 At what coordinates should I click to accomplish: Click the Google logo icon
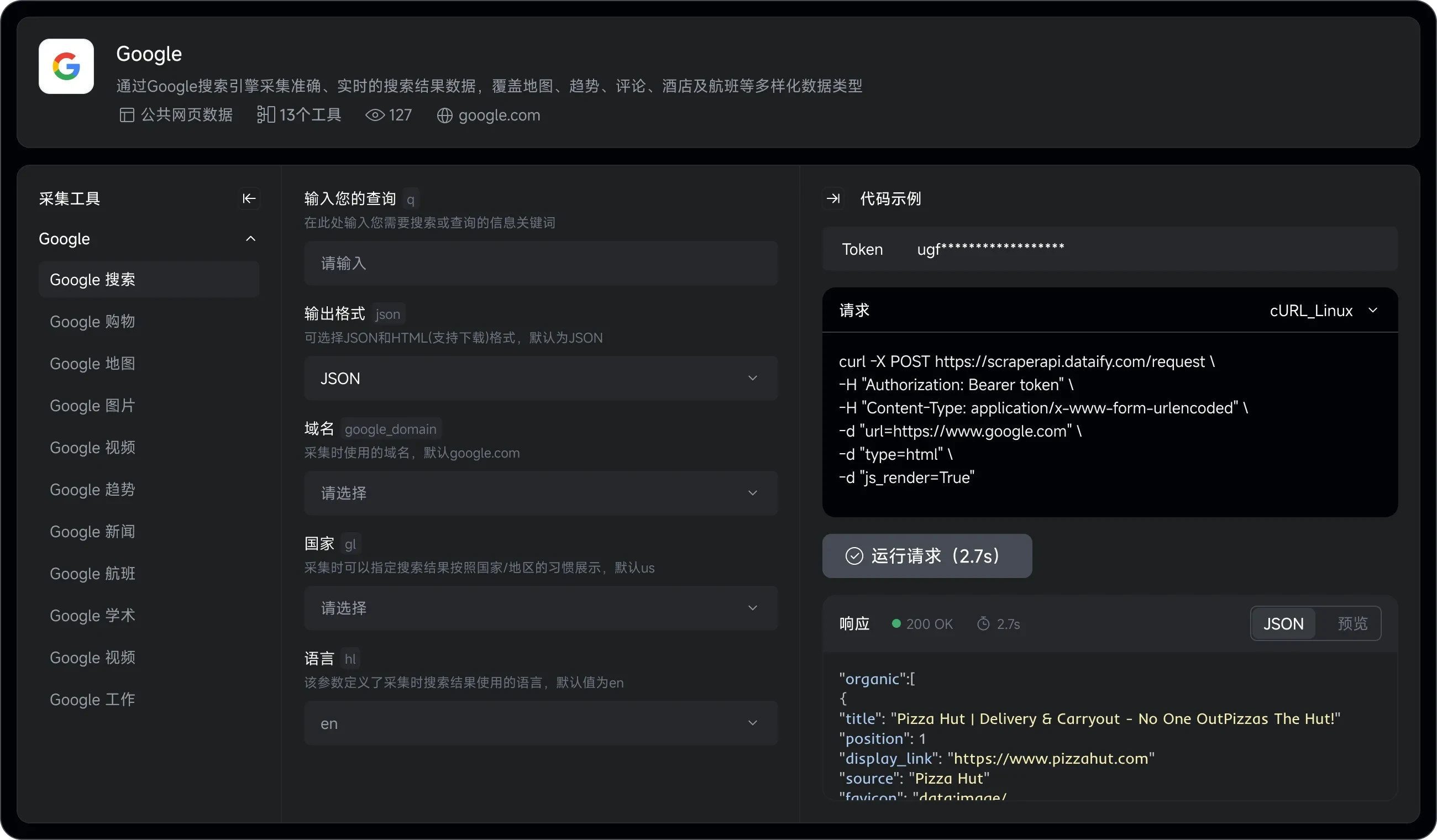(x=66, y=66)
